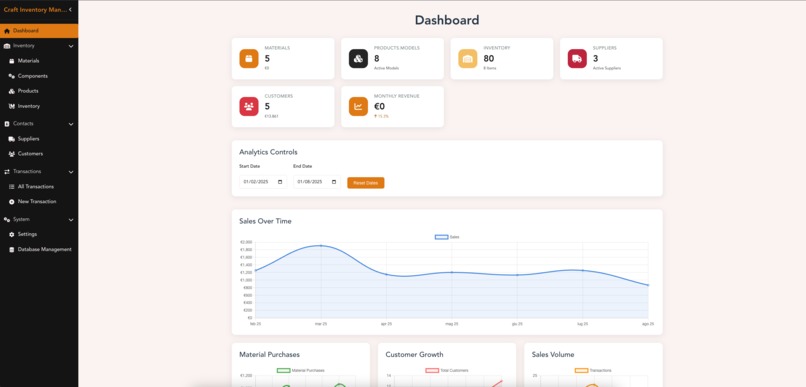
Task: Click the inventory count value 80
Action: (x=488, y=59)
